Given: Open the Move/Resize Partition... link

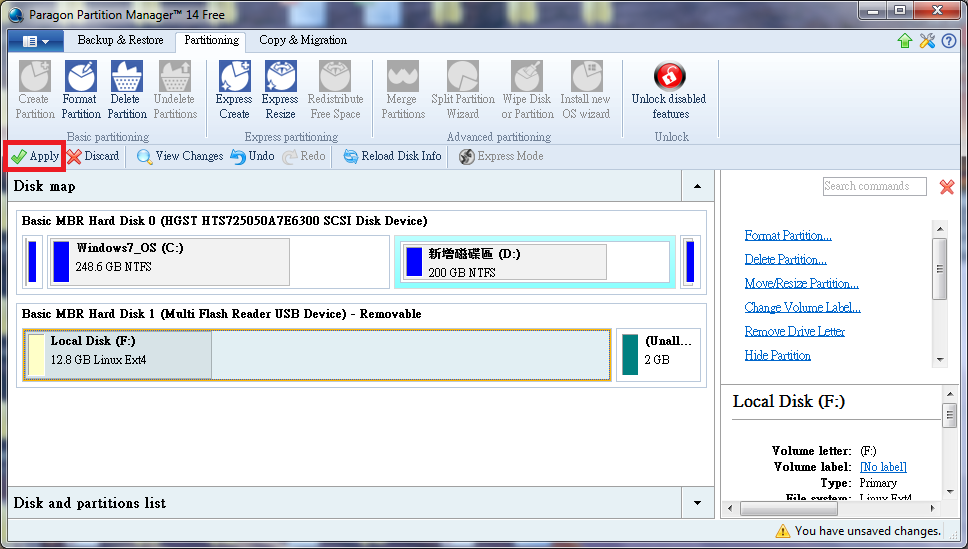Looking at the screenshot, I should click(x=801, y=283).
